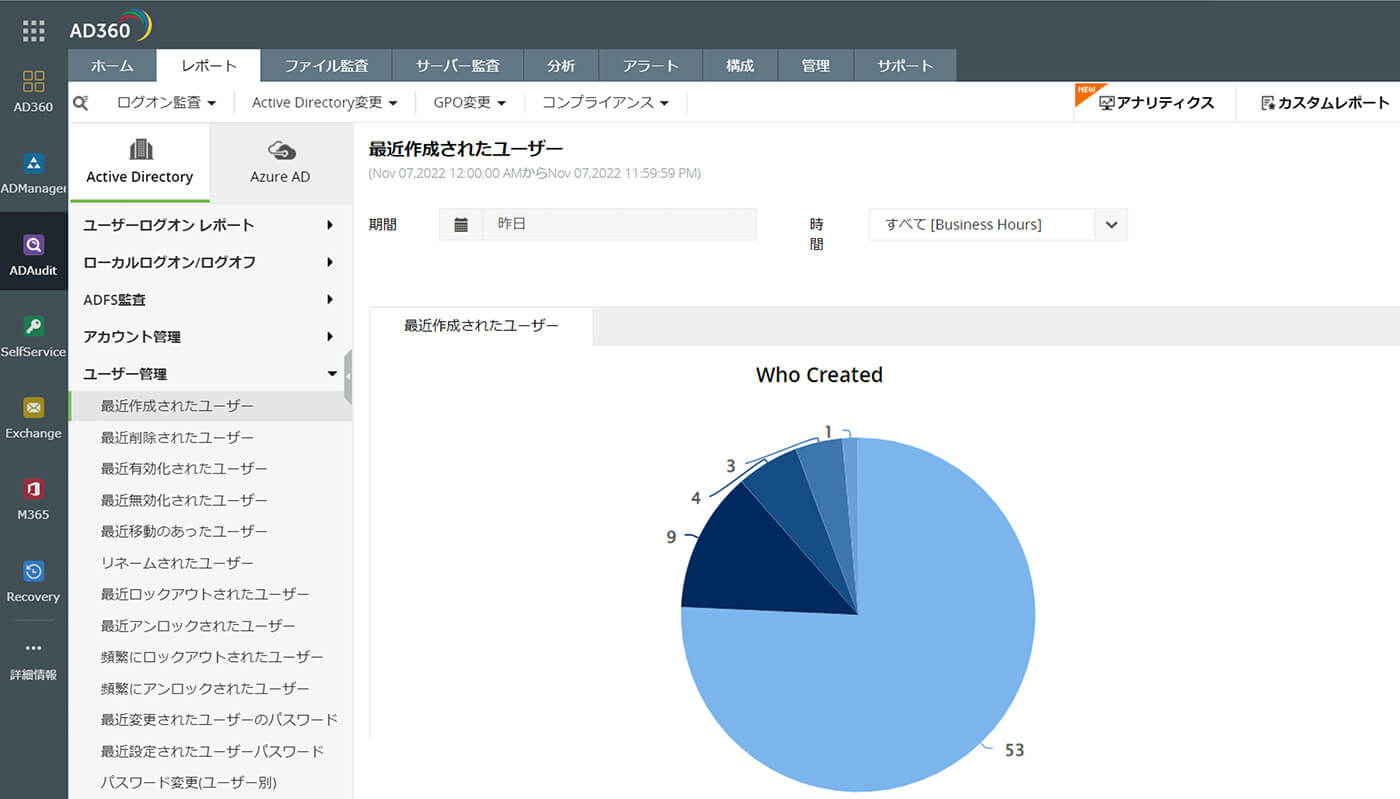This screenshot has height=799, width=1400.
Task: Click the search magnifier icon below the tabs
Action: click(81, 101)
